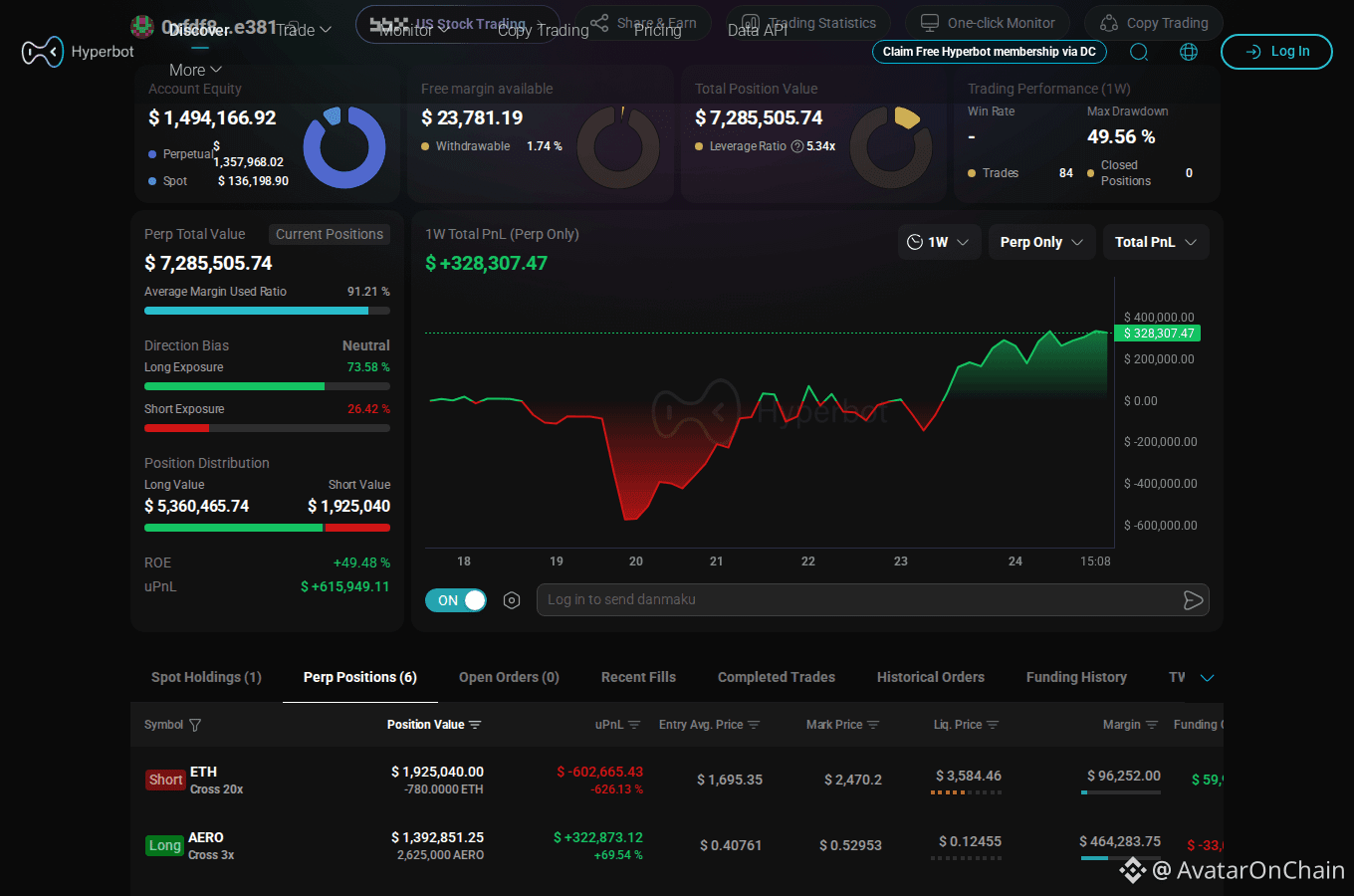Sort by Margin column
This screenshot has height=896, width=1354.
1152,725
